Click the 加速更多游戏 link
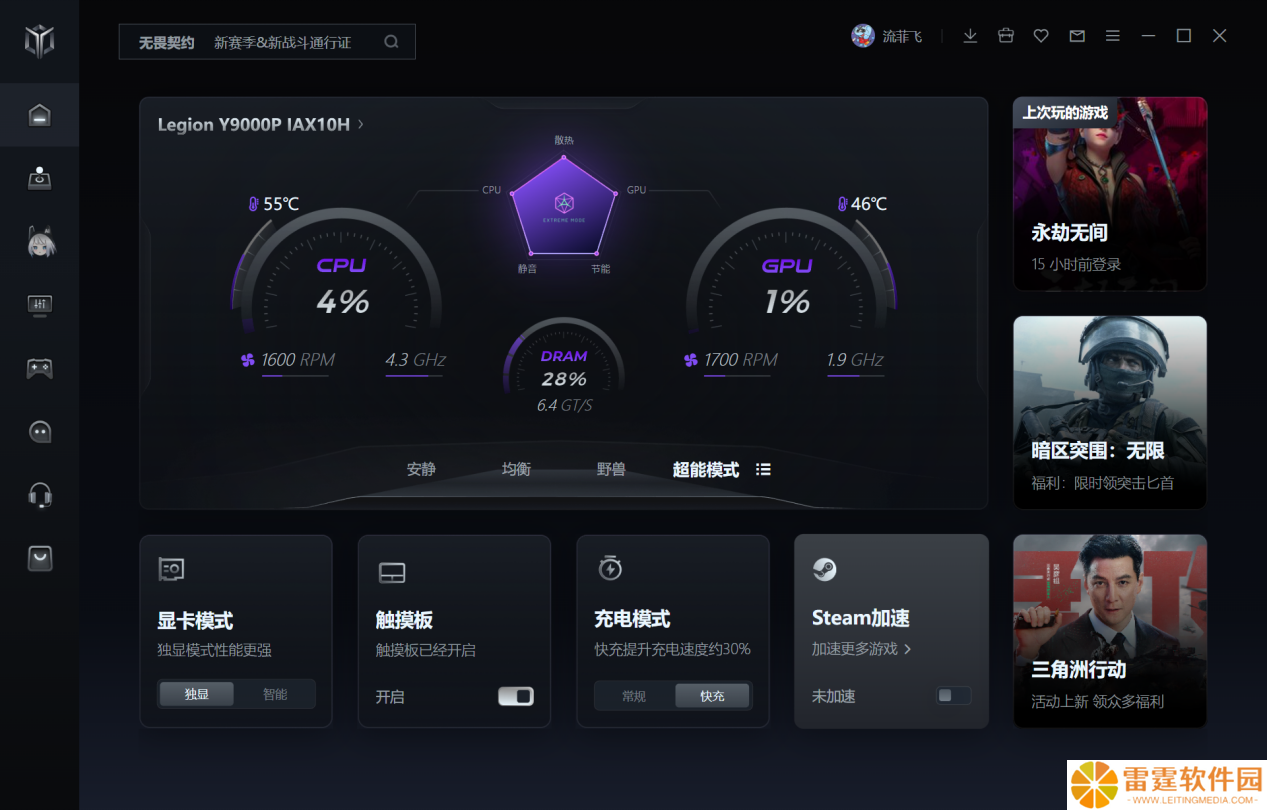Viewport: 1267px width, 810px height. click(x=861, y=649)
